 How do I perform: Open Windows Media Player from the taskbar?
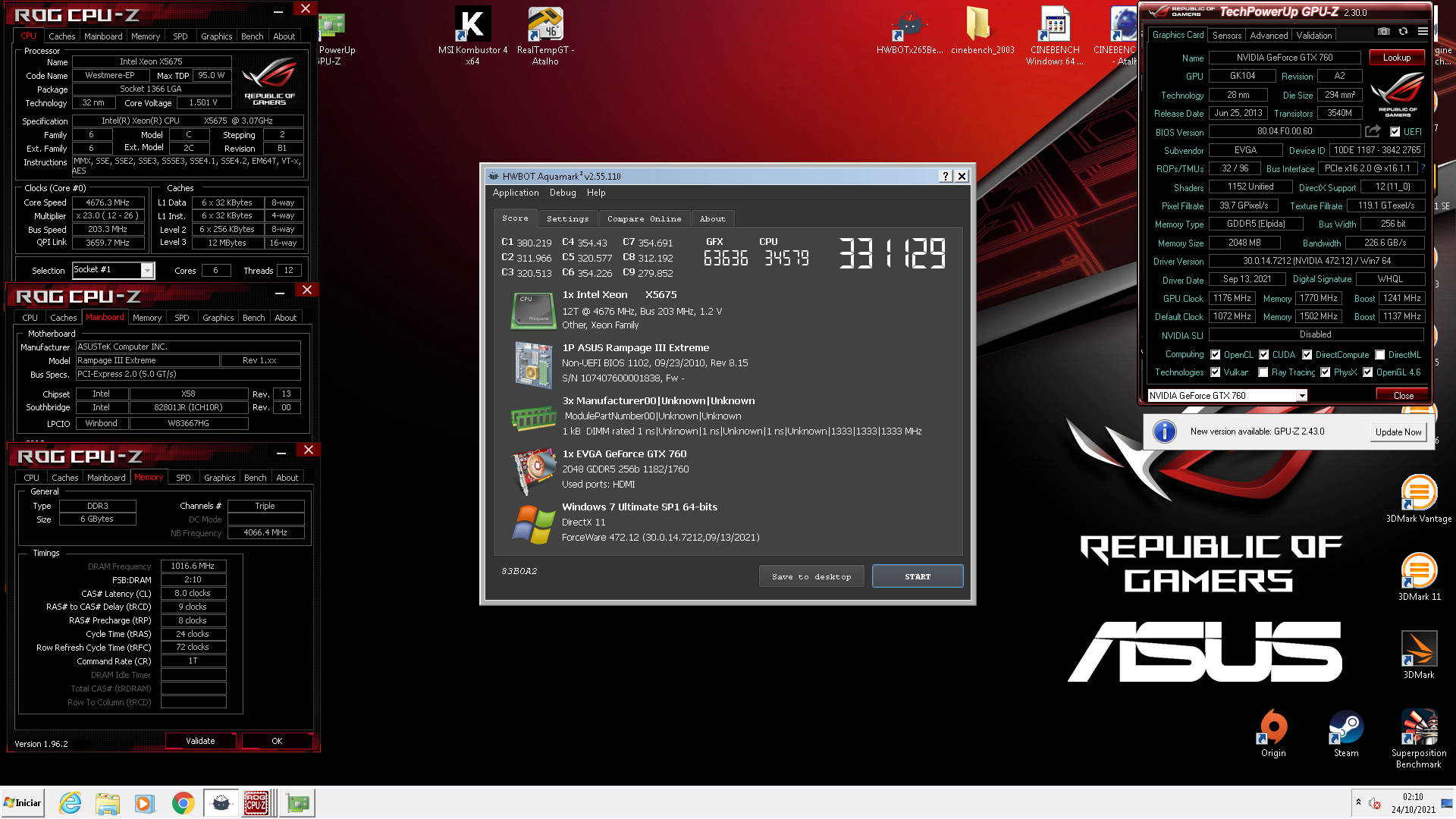[x=145, y=803]
